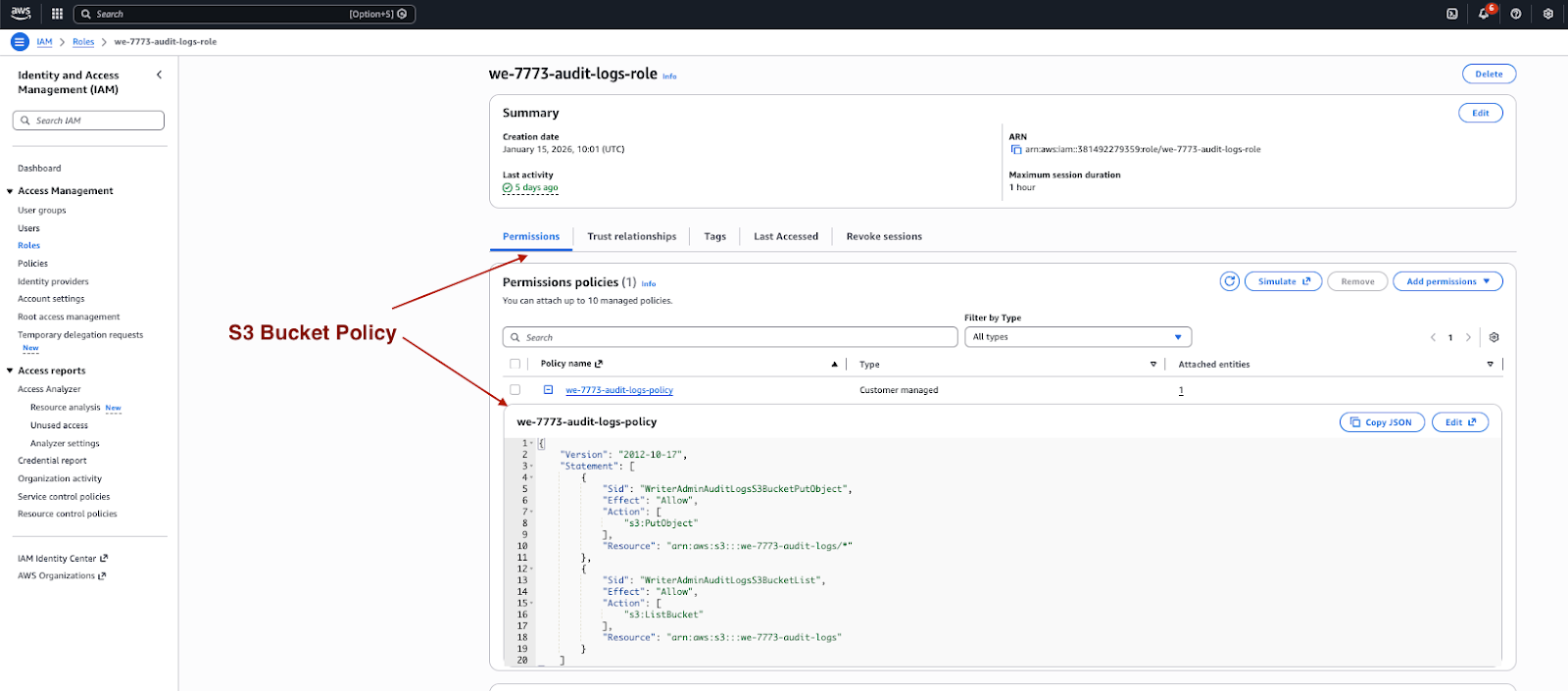The image size is (1568, 691).
Task: Open Policies in the sidebar
Action: coord(32,264)
